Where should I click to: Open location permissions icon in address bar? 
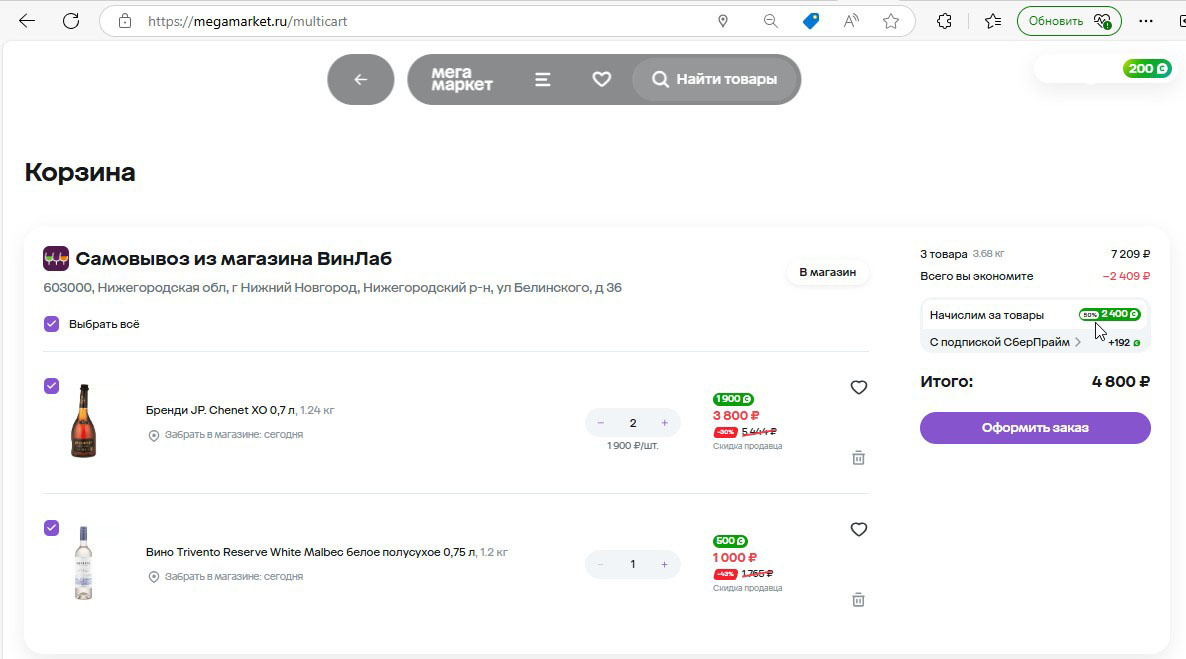[723, 21]
